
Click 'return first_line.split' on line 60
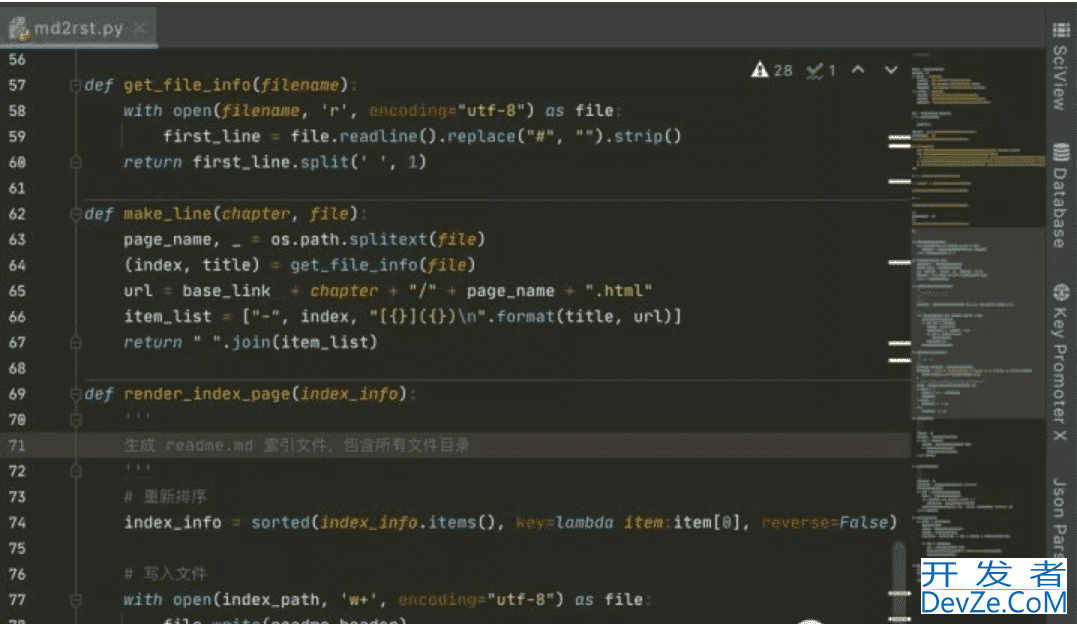(237, 162)
